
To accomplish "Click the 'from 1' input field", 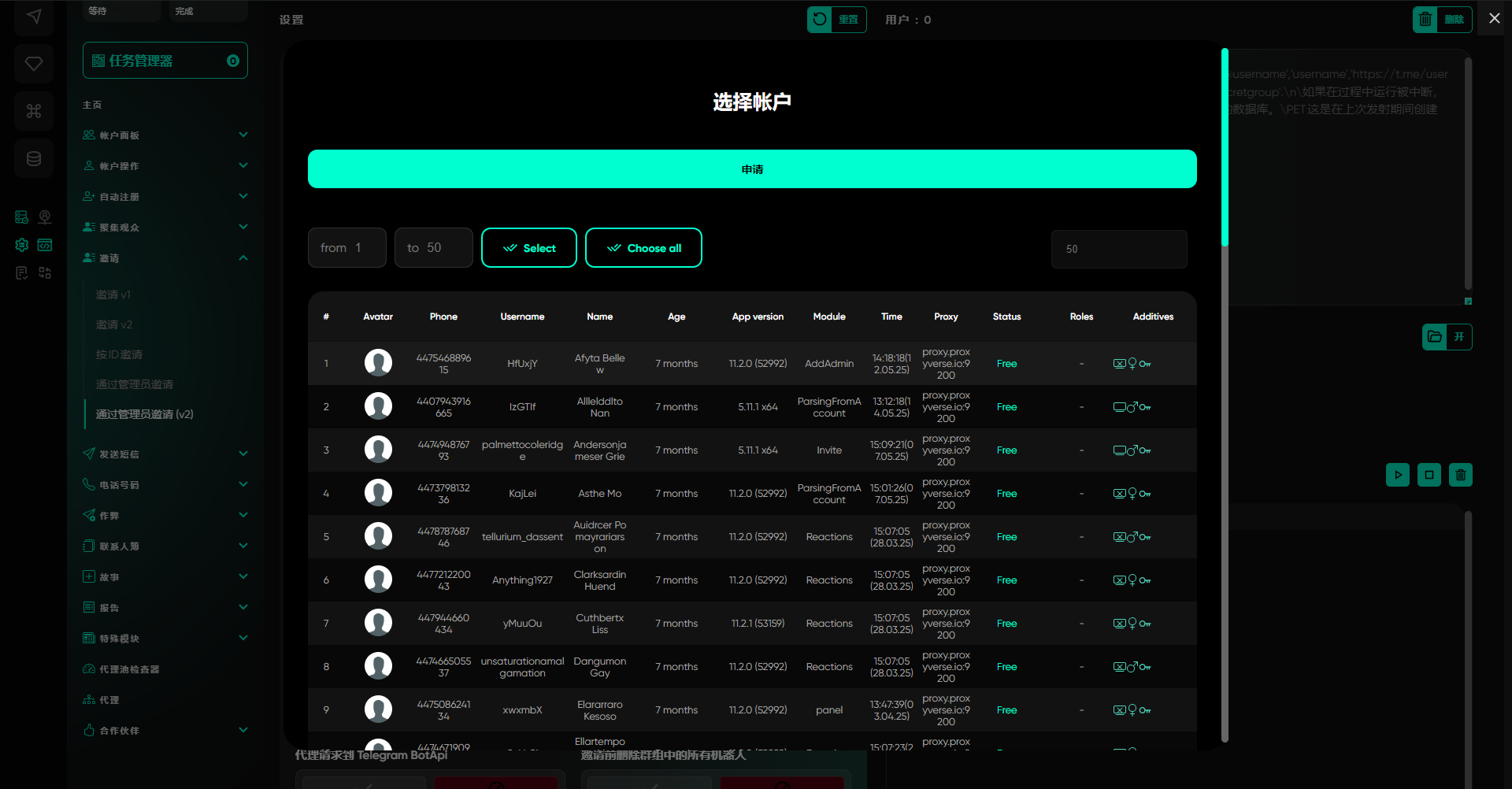I will (x=346, y=248).
